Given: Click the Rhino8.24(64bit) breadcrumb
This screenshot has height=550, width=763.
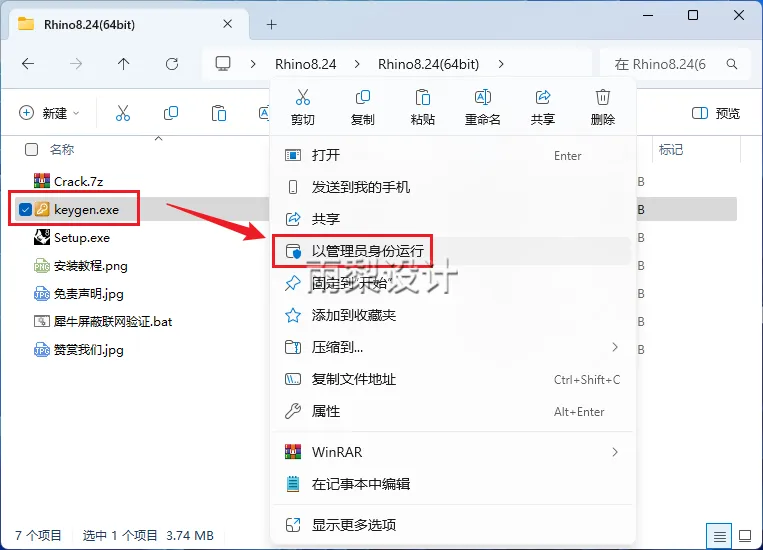Looking at the screenshot, I should [428, 64].
